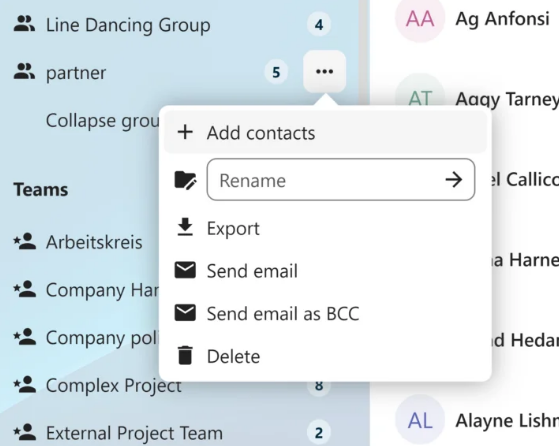The height and width of the screenshot is (446, 559).
Task: Submit rename with the arrow button
Action: tap(454, 180)
